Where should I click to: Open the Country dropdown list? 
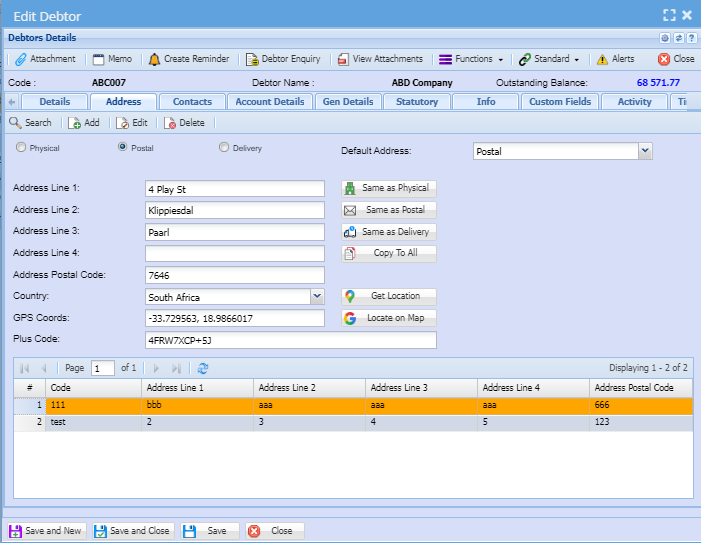tap(317, 297)
